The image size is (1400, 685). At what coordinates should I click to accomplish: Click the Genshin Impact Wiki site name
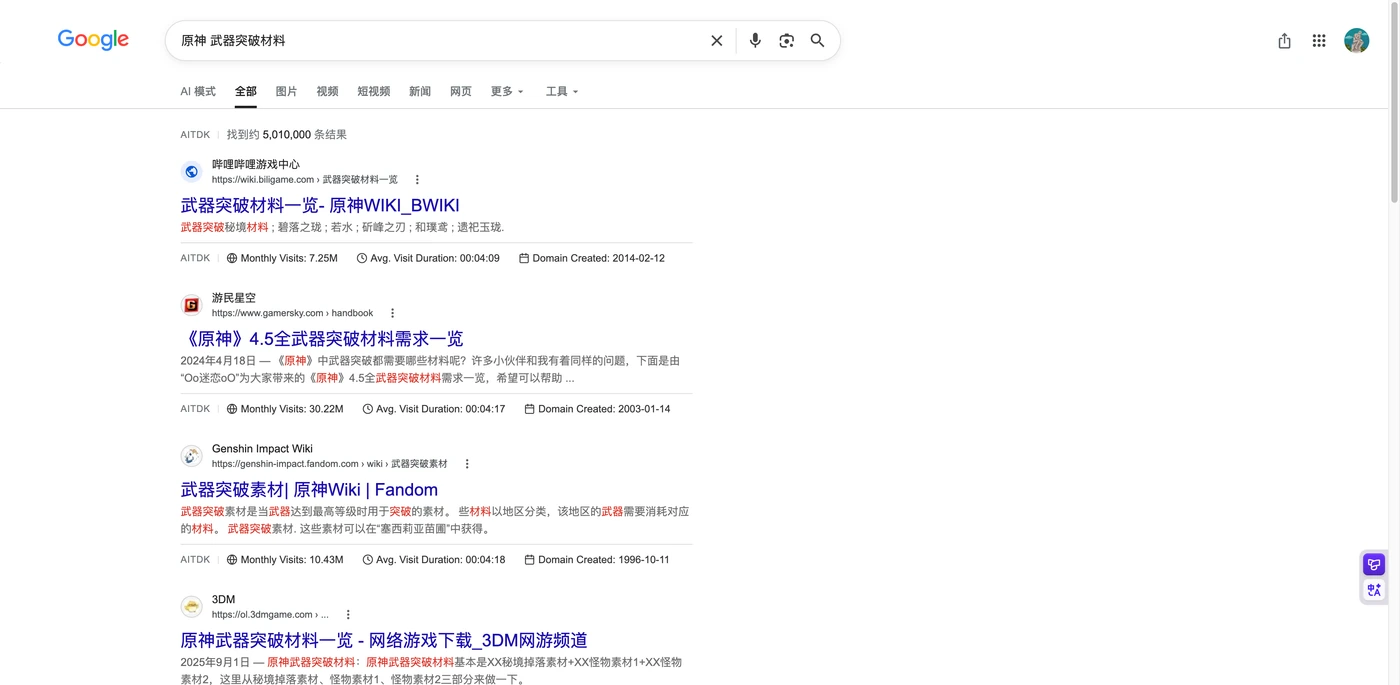point(262,449)
